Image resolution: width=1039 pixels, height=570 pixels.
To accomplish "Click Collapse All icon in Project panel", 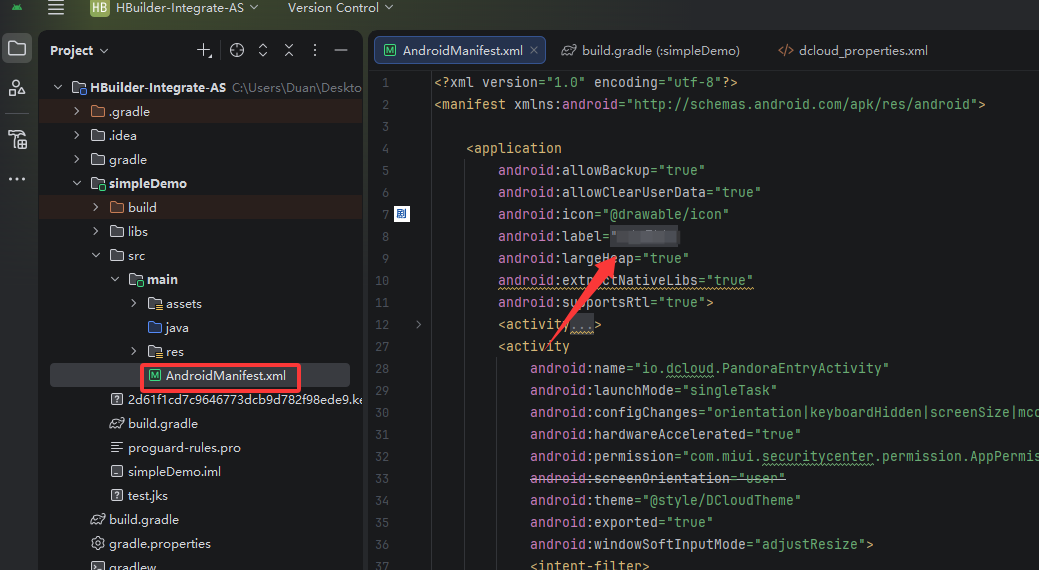I will (x=289, y=50).
